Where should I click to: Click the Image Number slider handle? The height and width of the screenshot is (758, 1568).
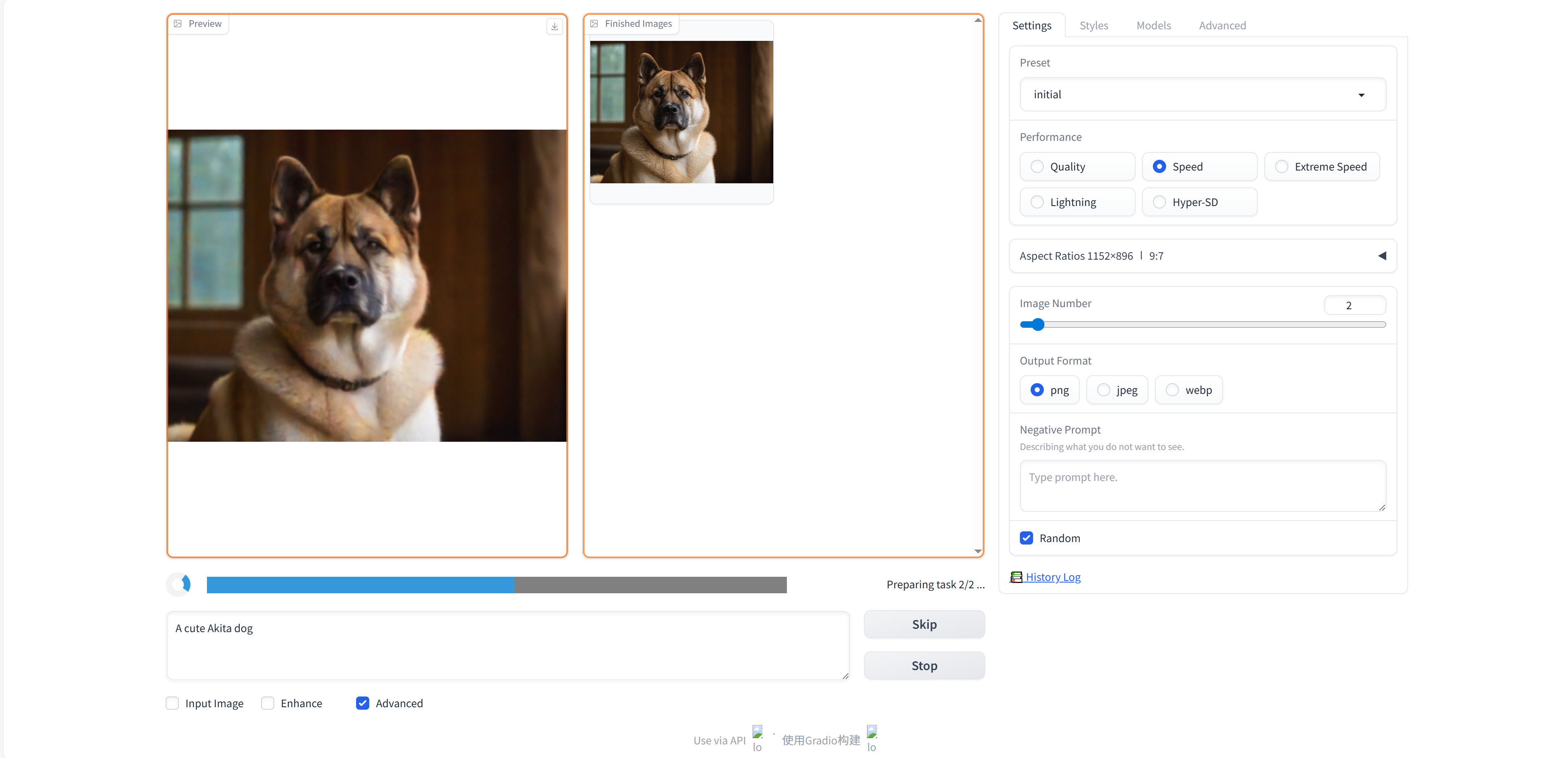1038,325
